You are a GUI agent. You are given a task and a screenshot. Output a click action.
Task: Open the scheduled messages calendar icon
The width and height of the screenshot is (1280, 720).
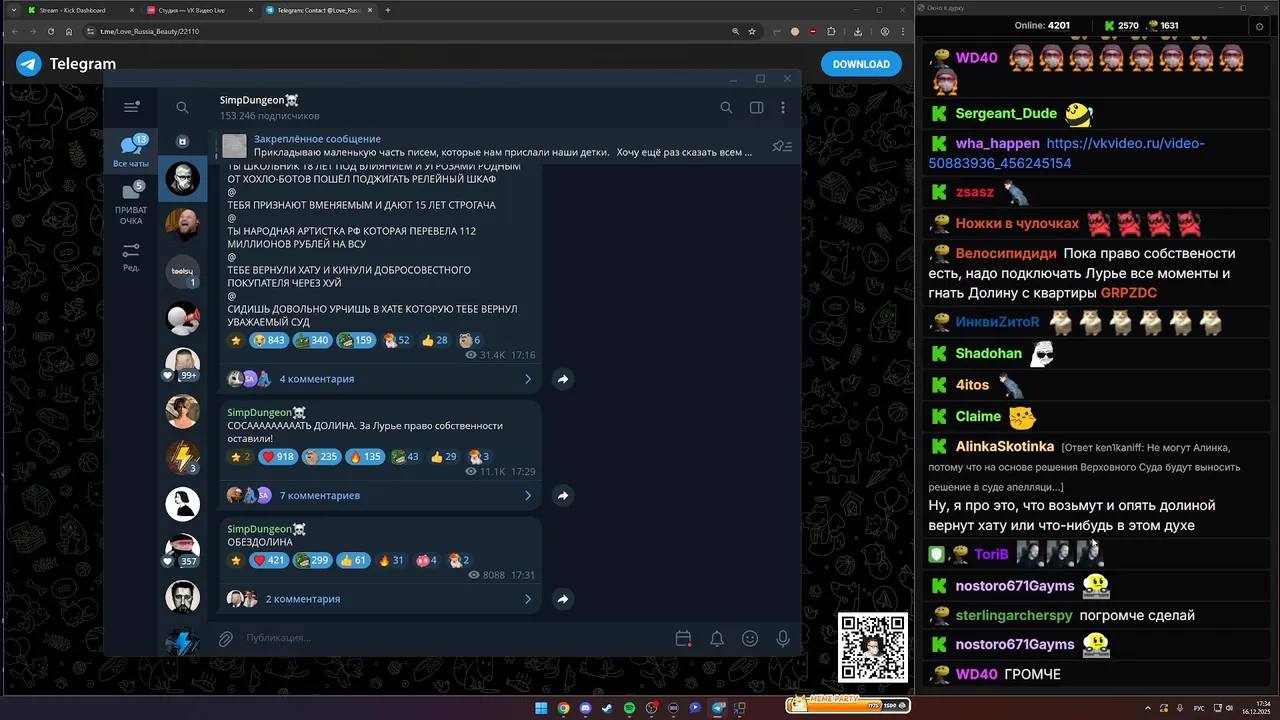[x=683, y=638]
